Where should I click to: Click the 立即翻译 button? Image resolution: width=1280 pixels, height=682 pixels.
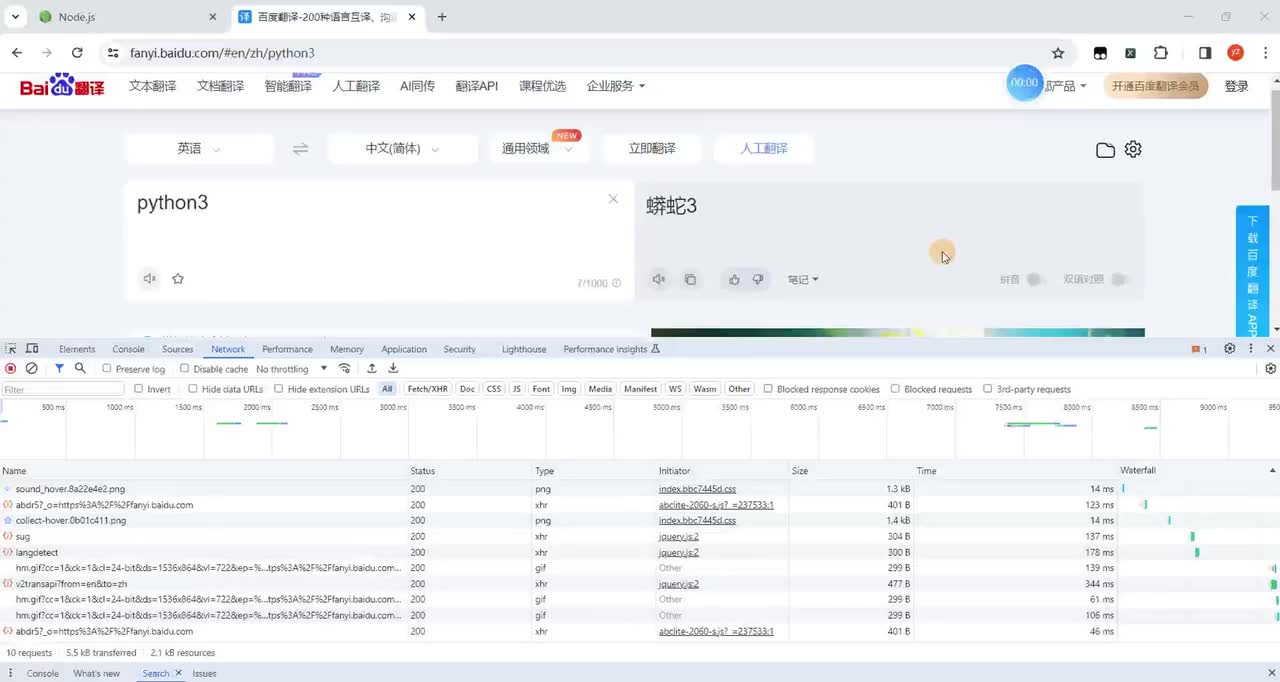click(x=652, y=148)
